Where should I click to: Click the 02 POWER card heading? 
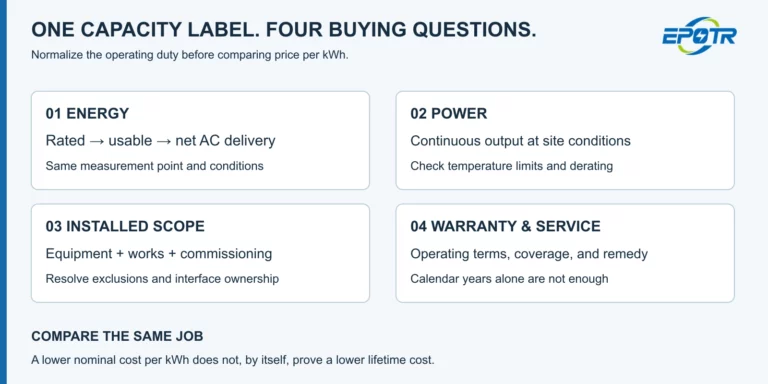pos(449,114)
